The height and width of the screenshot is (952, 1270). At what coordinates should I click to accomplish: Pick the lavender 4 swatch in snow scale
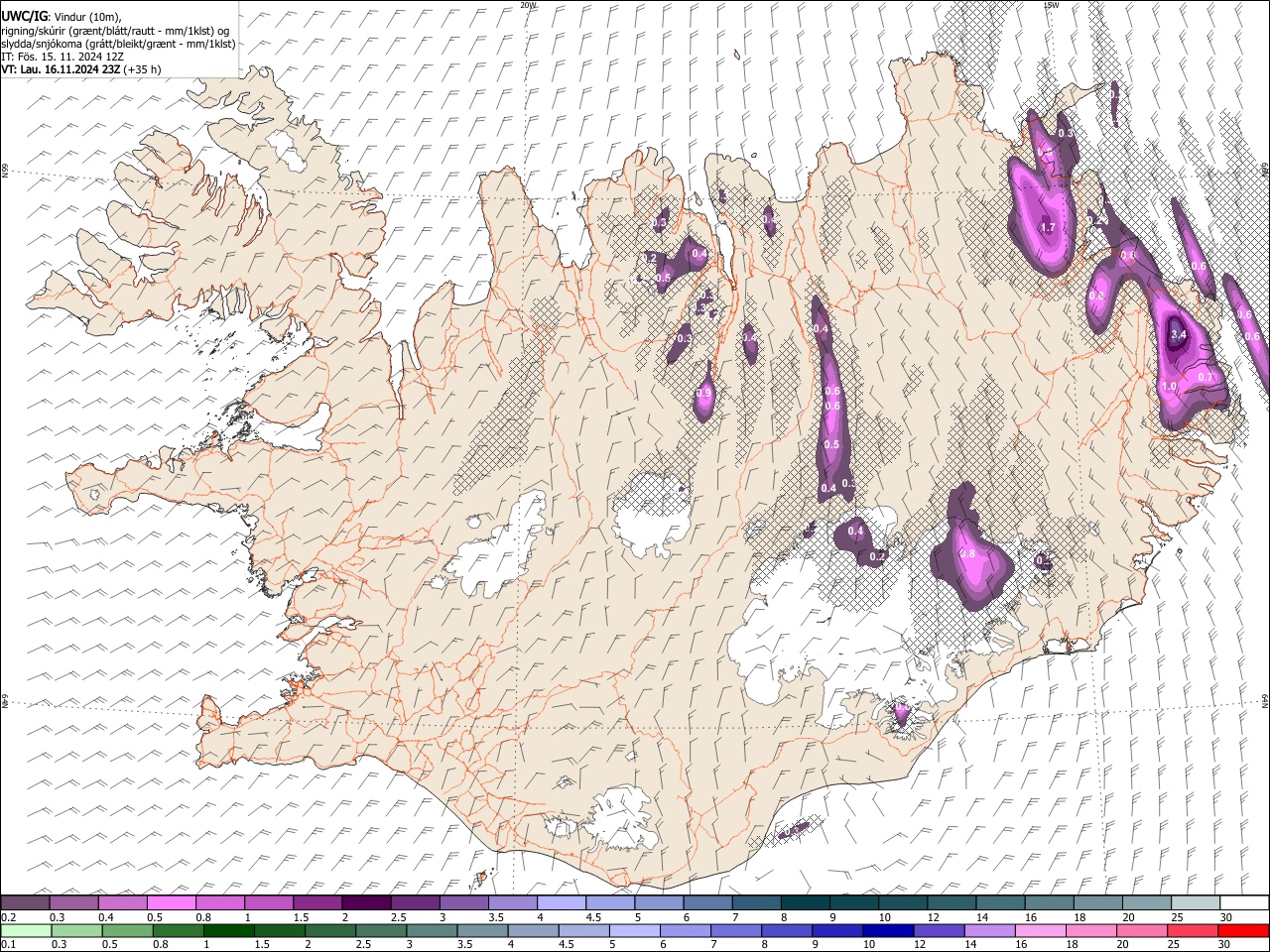click(561, 902)
